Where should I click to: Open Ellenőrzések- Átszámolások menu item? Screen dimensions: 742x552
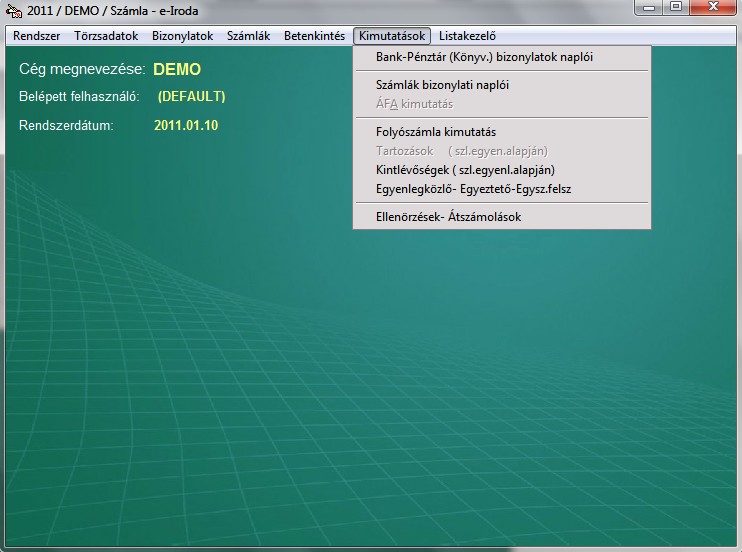point(448,216)
